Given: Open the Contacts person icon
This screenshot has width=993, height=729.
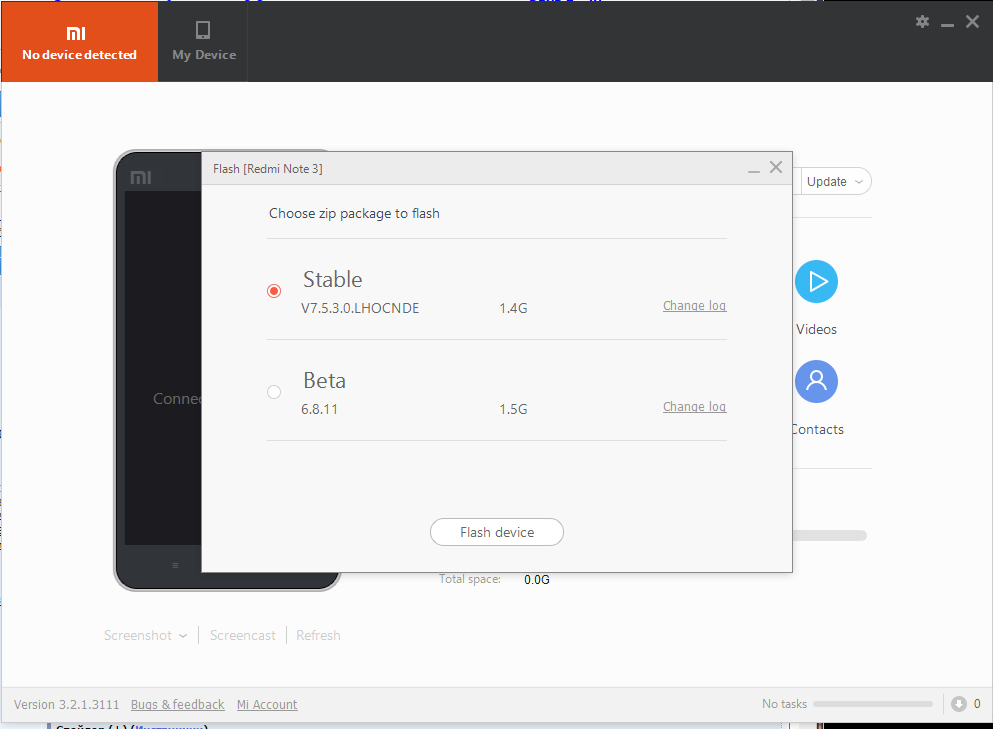Looking at the screenshot, I should click(816, 381).
